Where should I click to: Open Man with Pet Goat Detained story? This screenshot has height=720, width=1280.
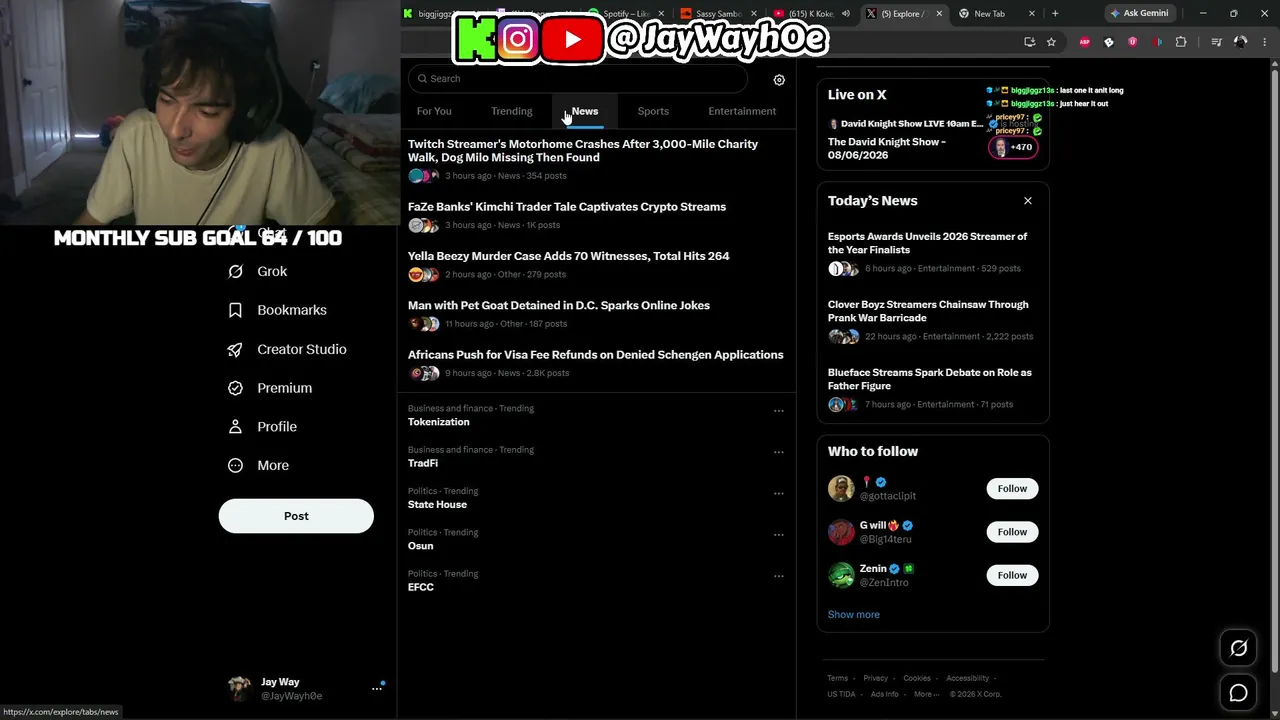[x=559, y=305]
